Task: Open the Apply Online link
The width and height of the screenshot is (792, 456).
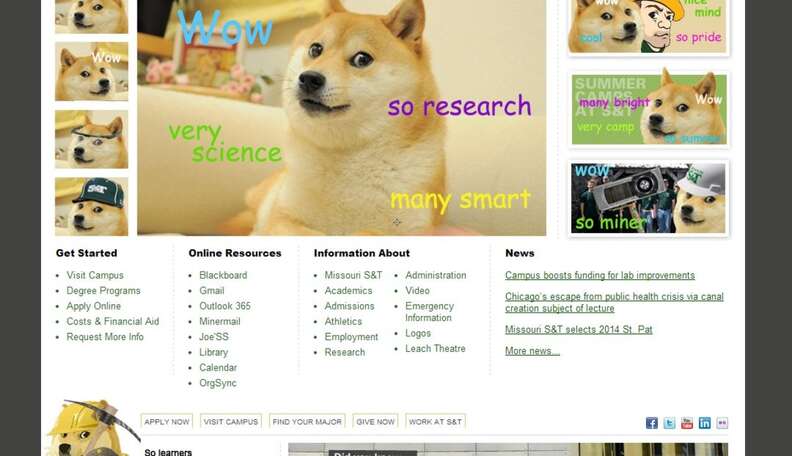Action: pos(93,306)
